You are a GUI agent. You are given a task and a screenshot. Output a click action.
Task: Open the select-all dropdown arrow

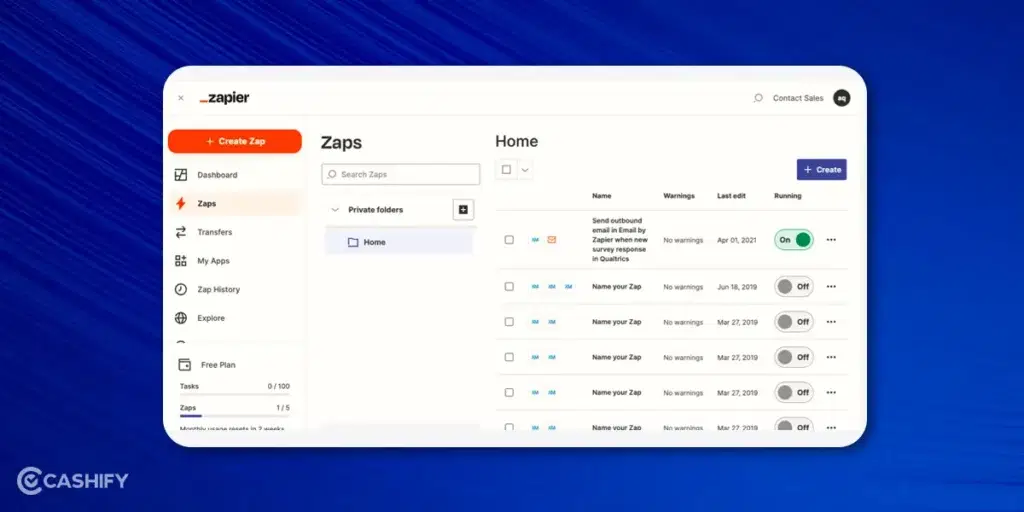[x=524, y=170]
